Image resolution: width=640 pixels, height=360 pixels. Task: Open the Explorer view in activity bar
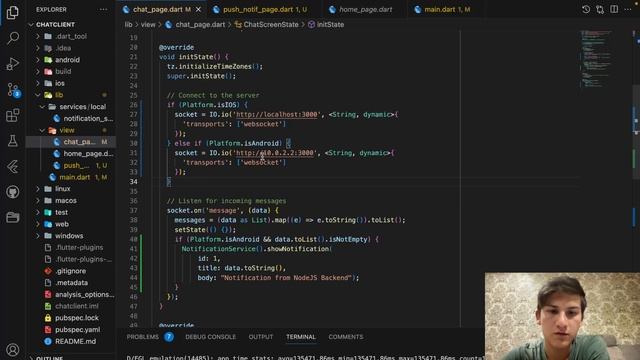(13, 13)
